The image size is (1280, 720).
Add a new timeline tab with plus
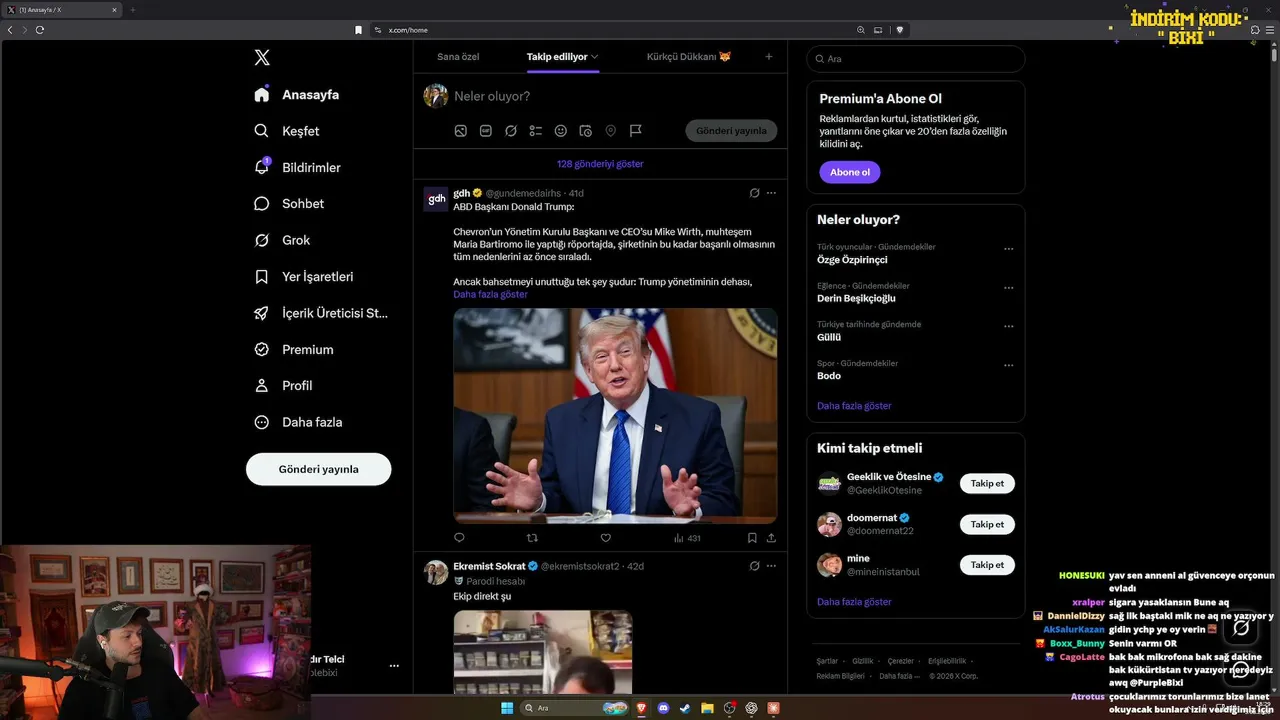[769, 57]
